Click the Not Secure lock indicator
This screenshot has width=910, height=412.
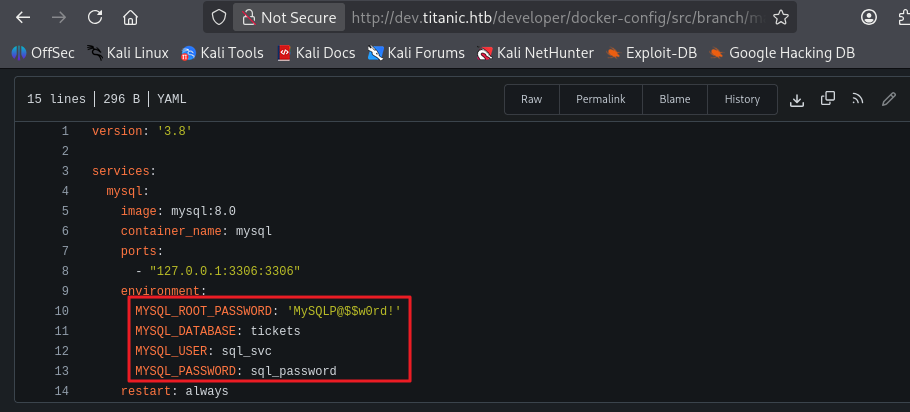coord(289,18)
